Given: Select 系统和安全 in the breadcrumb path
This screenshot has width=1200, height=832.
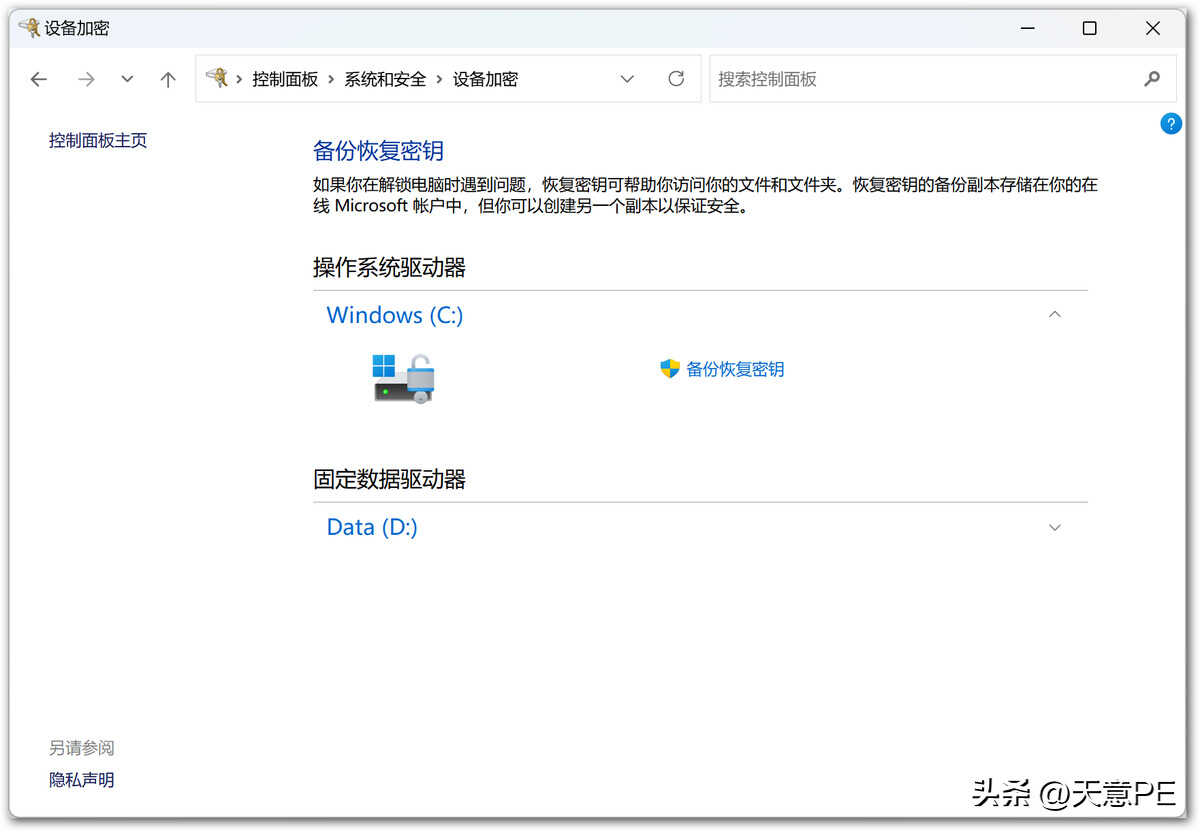Looking at the screenshot, I should [385, 79].
